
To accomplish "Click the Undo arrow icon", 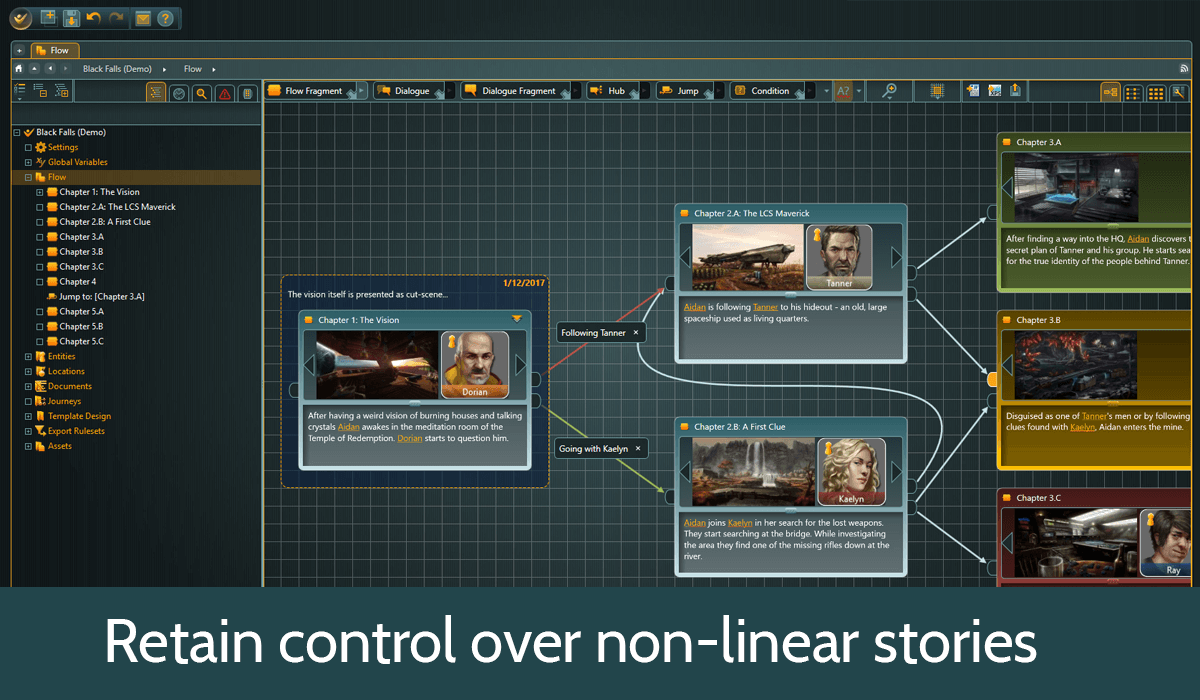I will pos(94,18).
